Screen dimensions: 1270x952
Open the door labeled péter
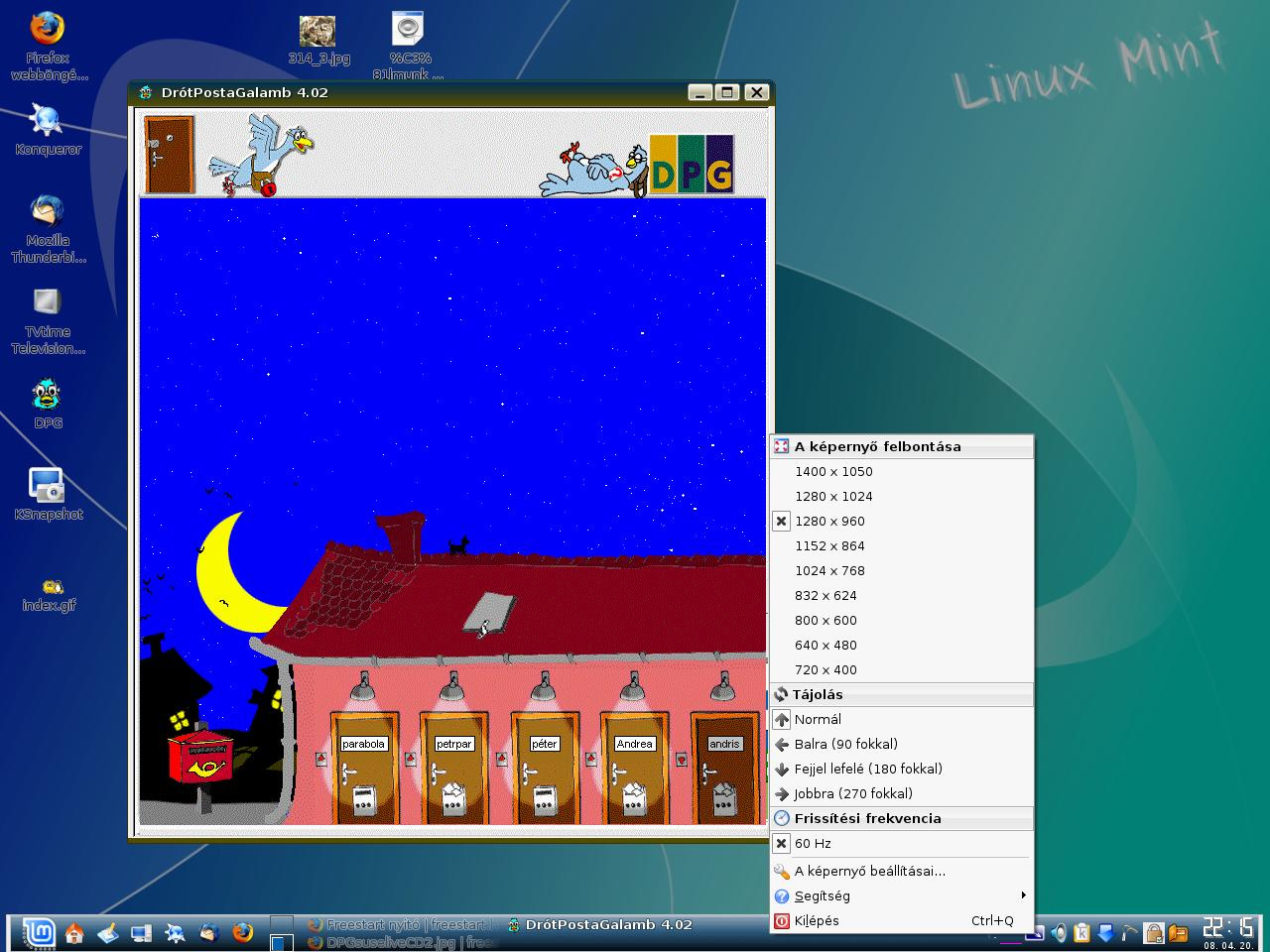click(545, 768)
